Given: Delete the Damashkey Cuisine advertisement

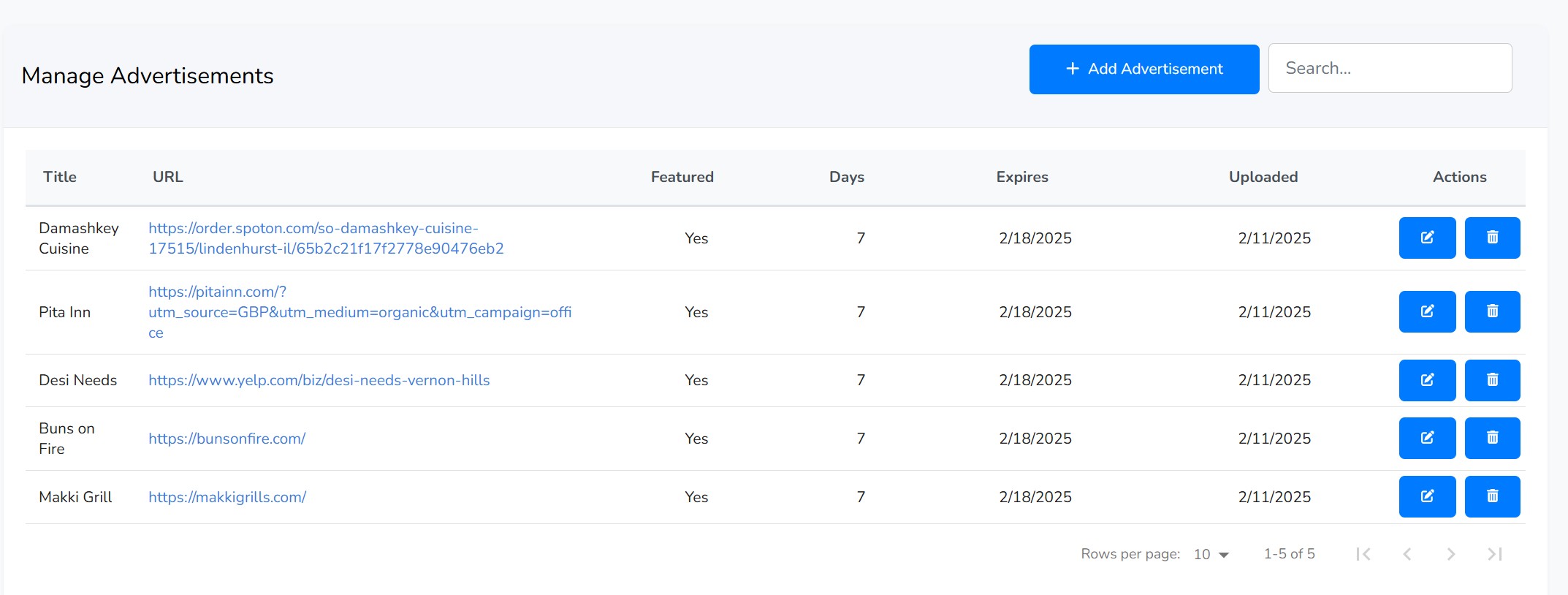Looking at the screenshot, I should click(1492, 238).
